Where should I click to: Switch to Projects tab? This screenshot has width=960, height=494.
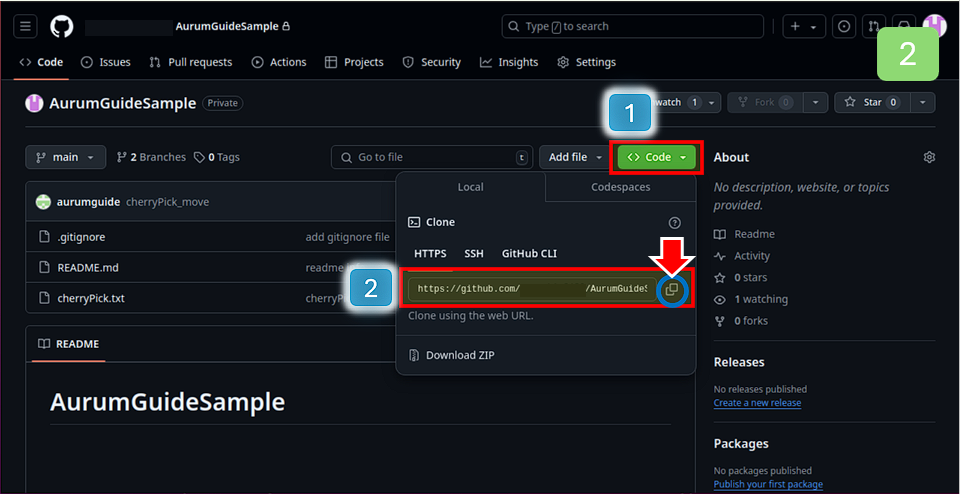tap(354, 62)
